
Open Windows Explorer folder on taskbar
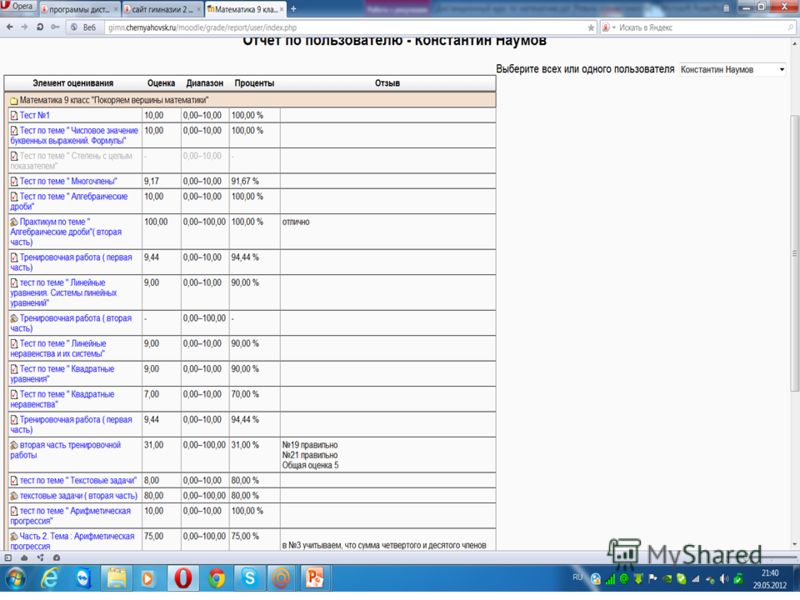(116, 579)
